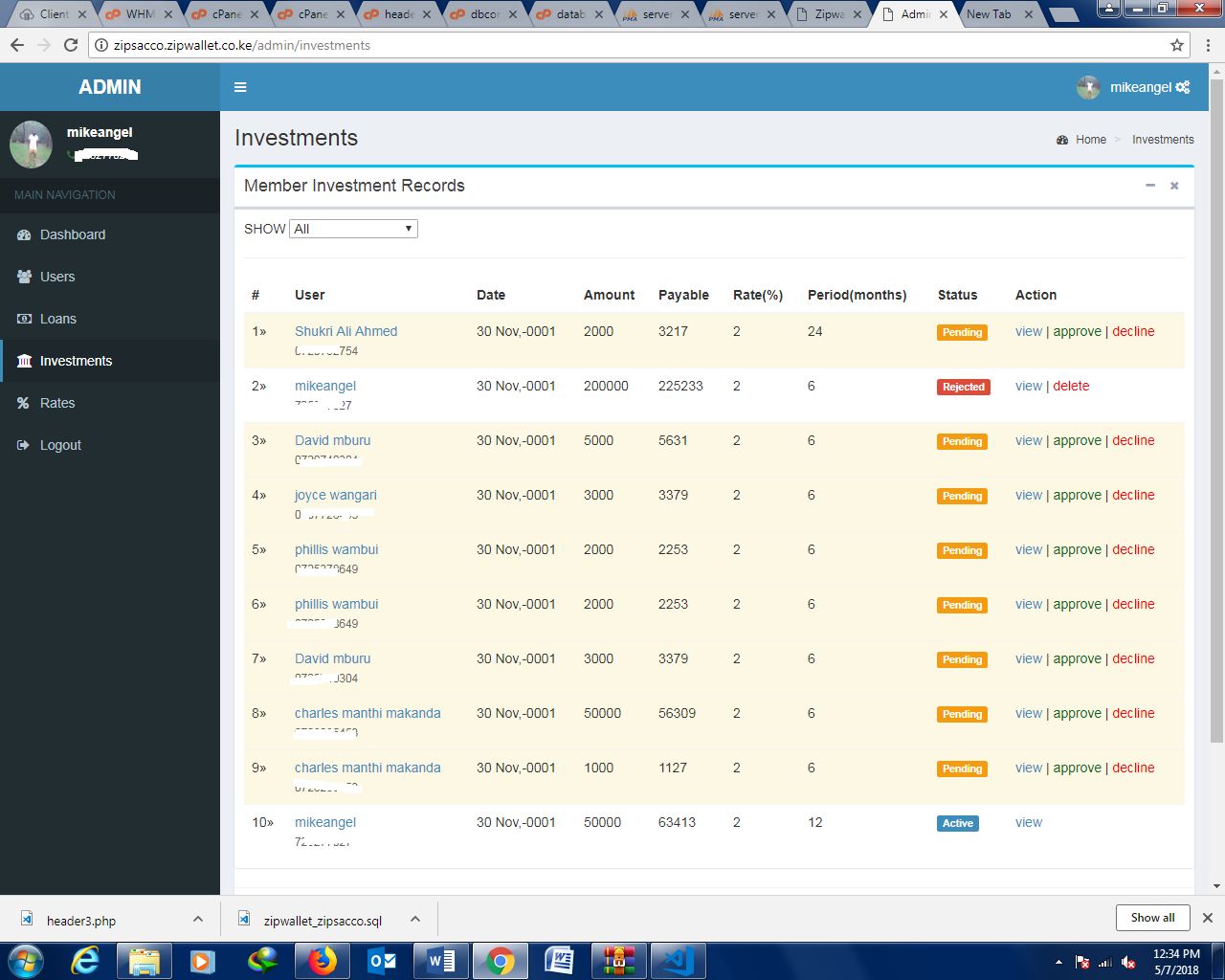This screenshot has height=980, width=1225.
Task: Approve Shukri Ali Ahmed's investment
Action: 1077,331
